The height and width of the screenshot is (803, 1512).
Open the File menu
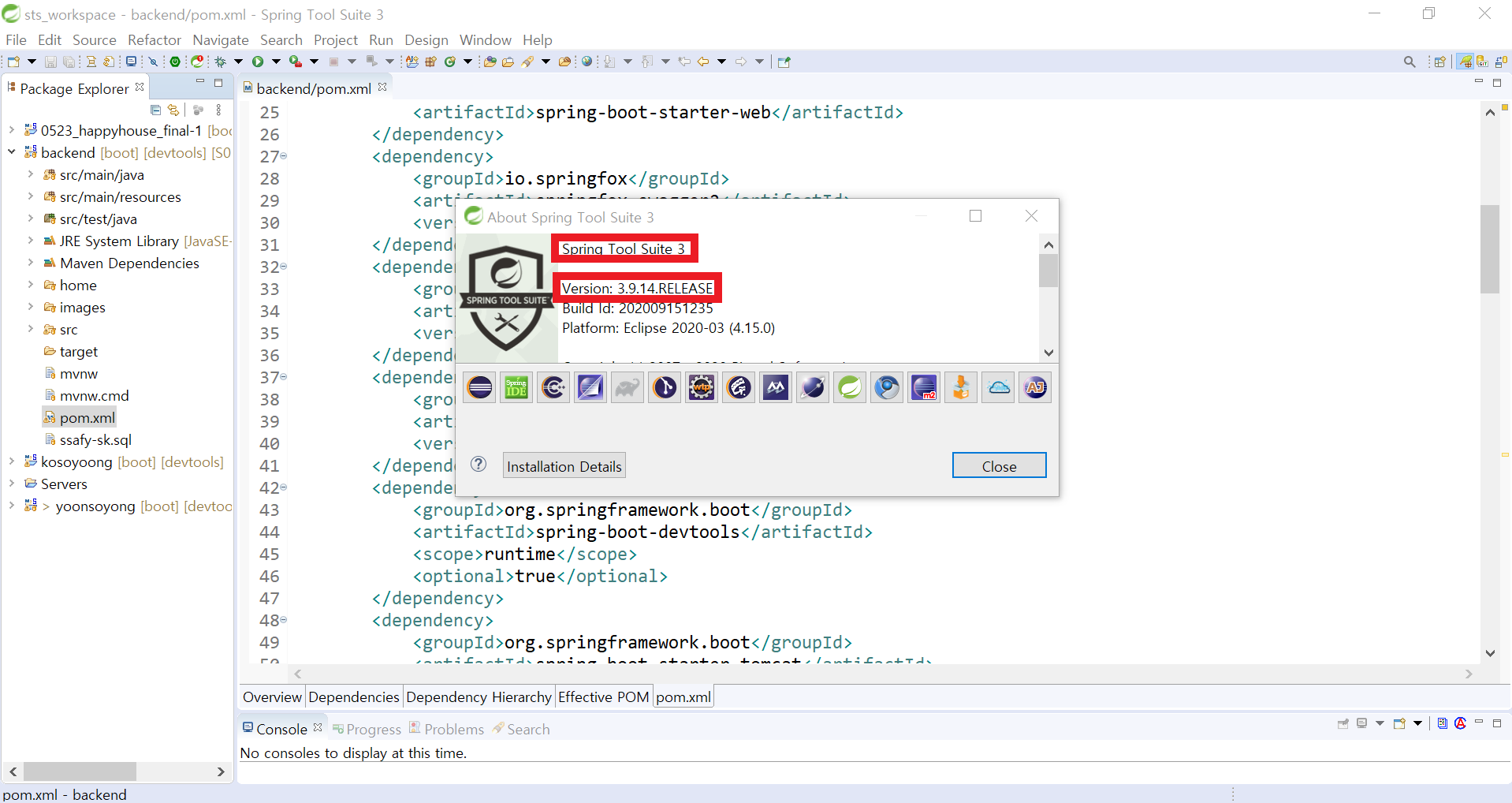coord(16,39)
